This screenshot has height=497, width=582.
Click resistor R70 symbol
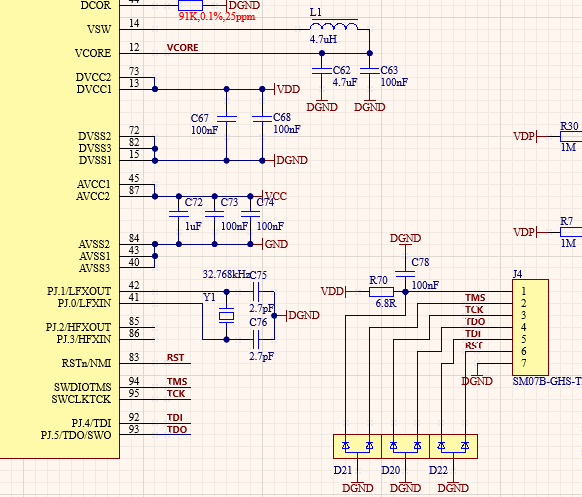(381, 292)
